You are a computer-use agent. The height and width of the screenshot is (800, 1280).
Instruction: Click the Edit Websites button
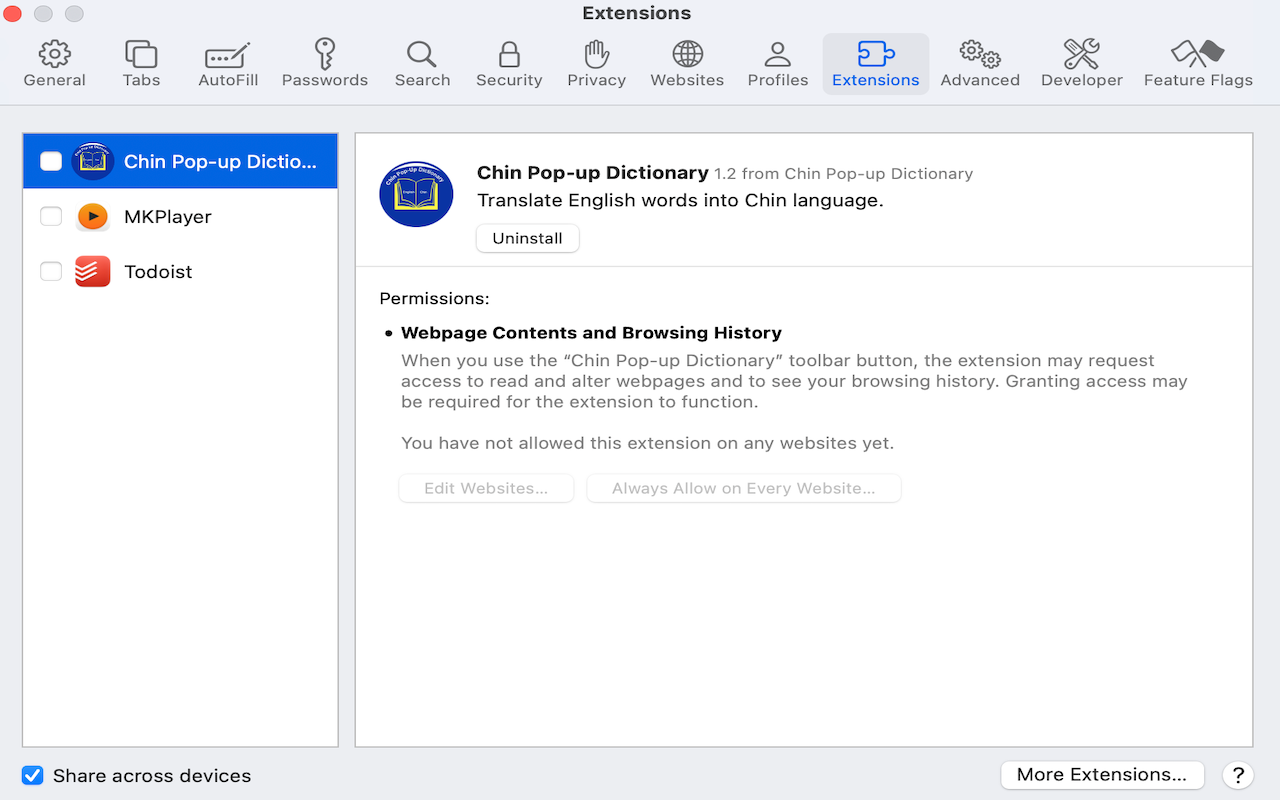486,488
